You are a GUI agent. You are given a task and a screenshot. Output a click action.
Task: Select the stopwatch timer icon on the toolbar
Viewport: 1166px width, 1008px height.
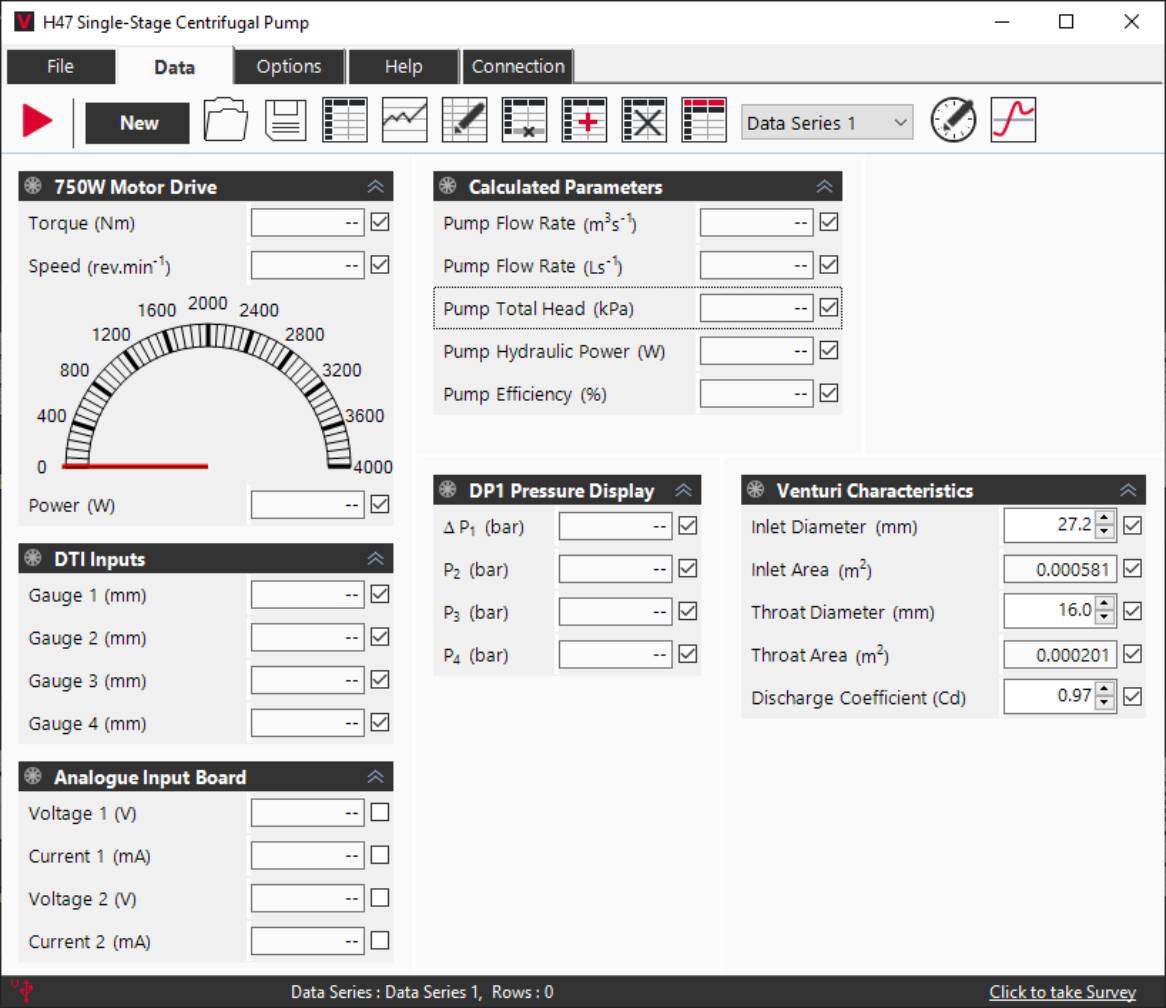click(952, 119)
